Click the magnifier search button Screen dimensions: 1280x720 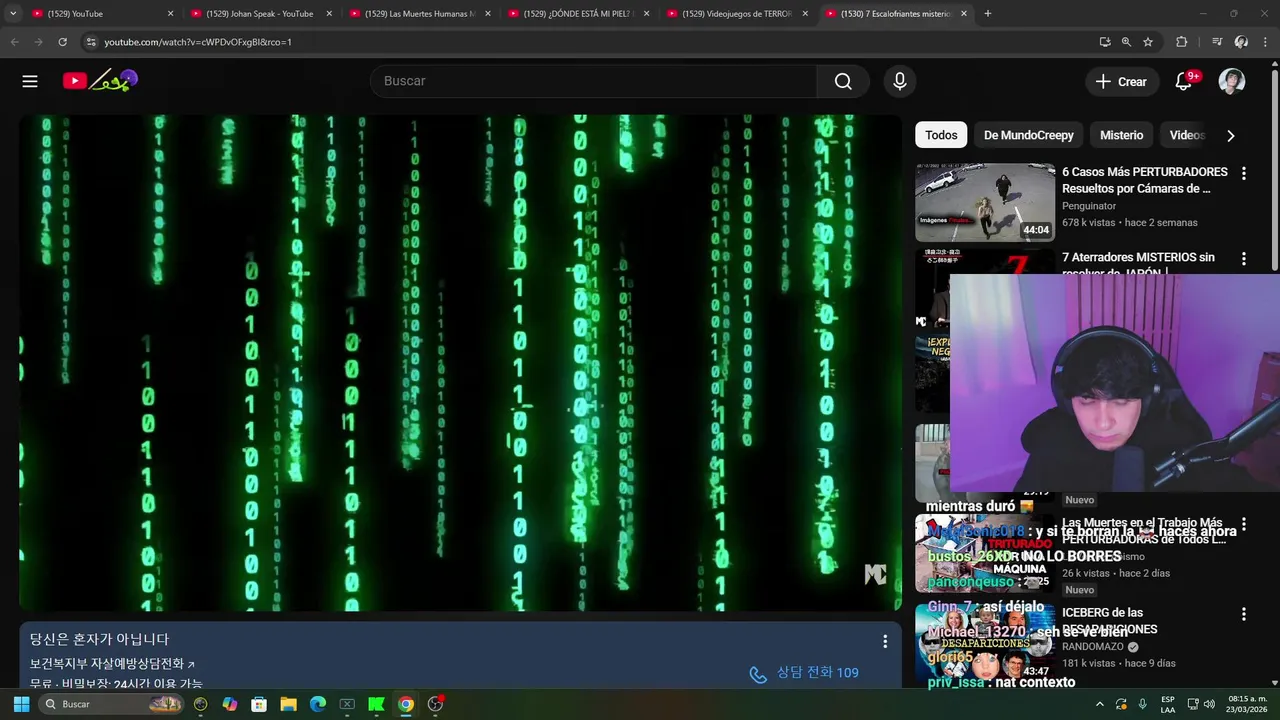843,81
